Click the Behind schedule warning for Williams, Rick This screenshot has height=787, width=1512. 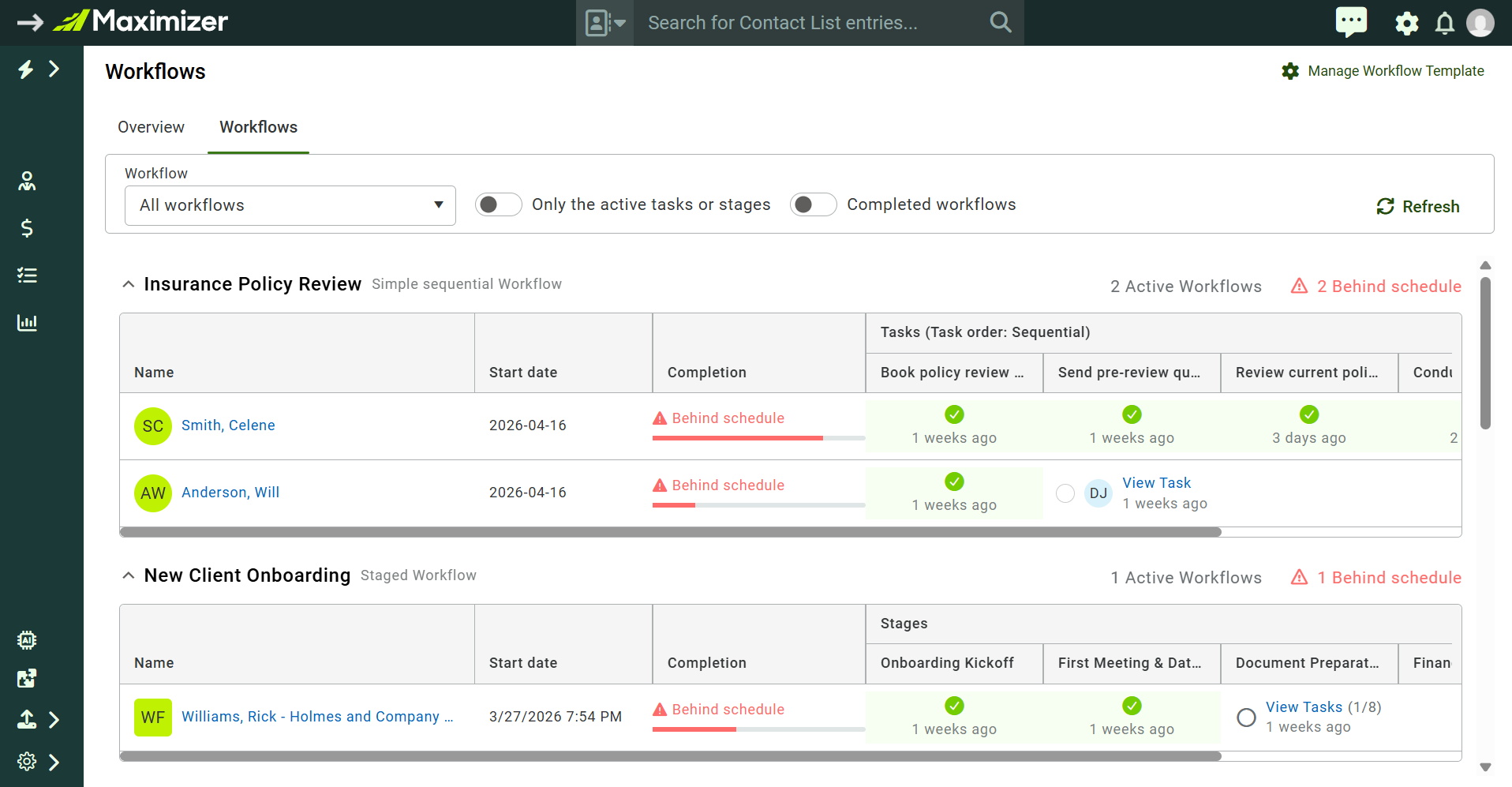[718, 710]
